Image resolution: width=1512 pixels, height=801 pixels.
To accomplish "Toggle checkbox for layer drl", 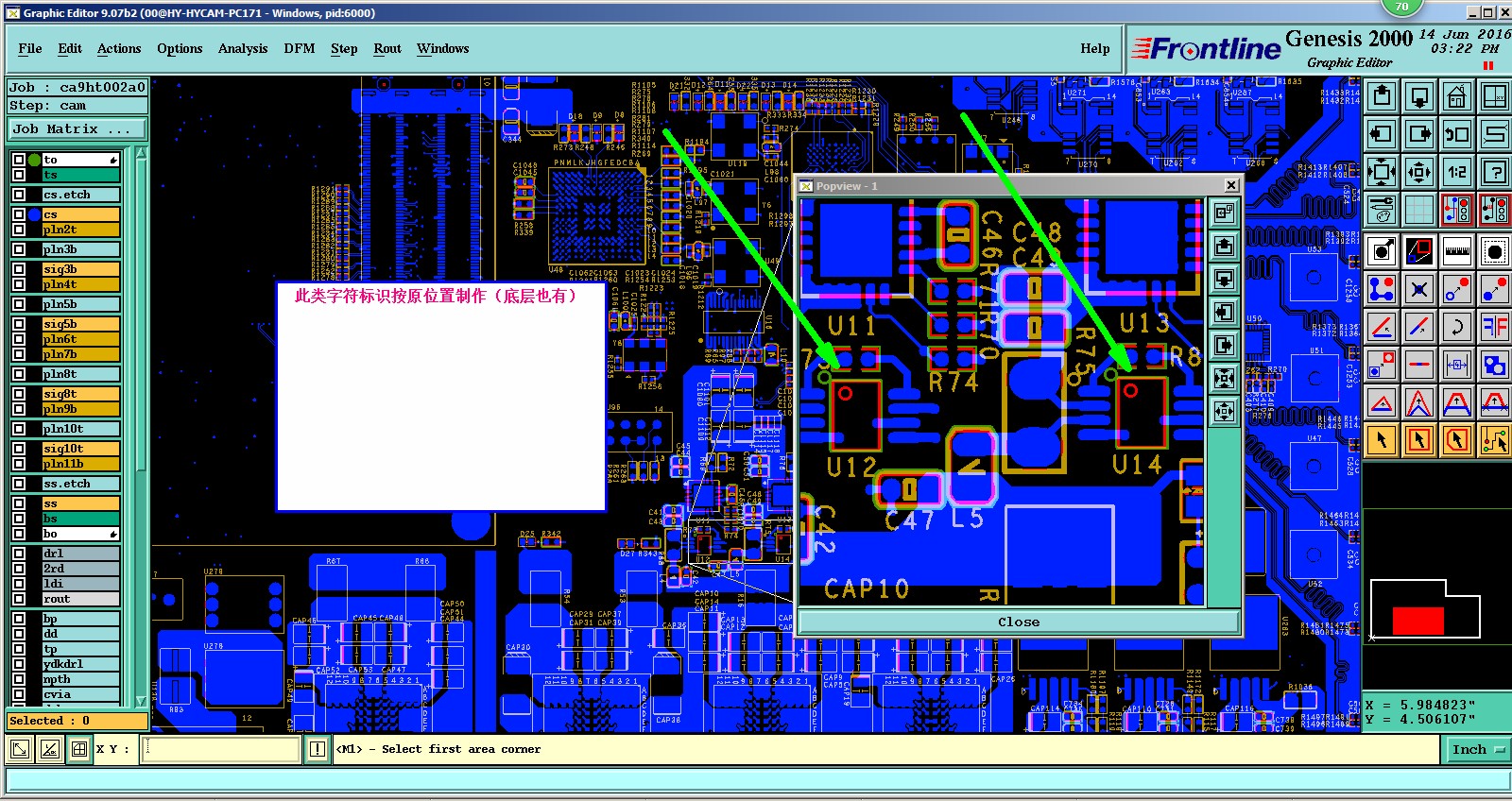I will tap(19, 554).
